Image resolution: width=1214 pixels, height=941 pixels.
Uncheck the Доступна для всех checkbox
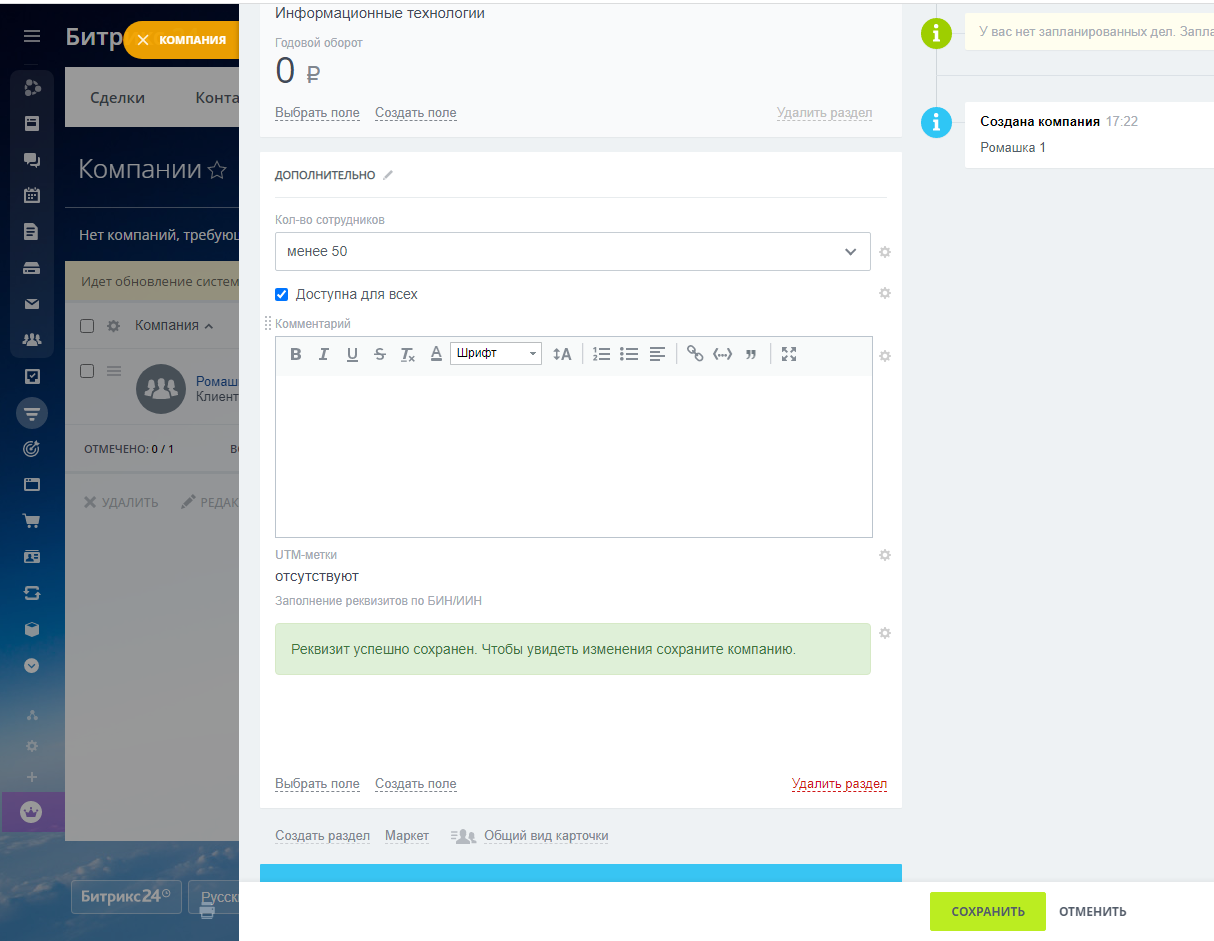tap(282, 294)
